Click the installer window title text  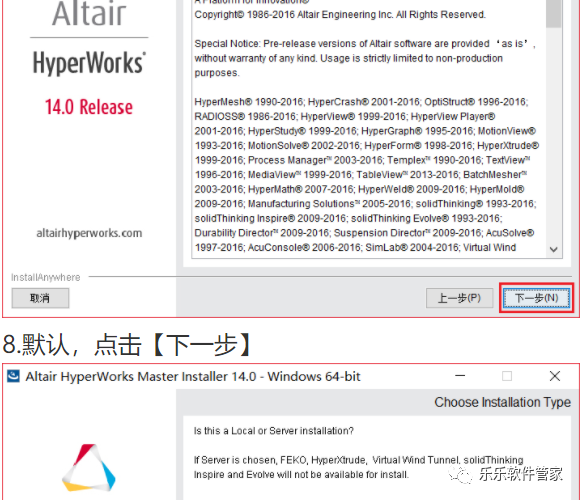[x=193, y=377]
